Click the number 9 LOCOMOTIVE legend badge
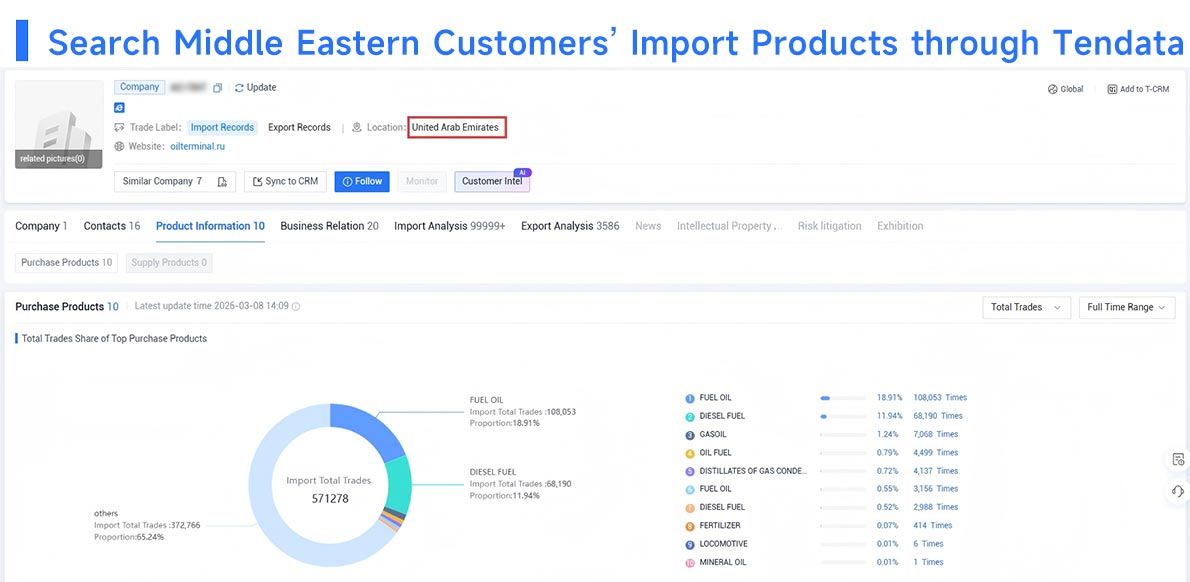Image resolution: width=1190 pixels, height=582 pixels. pos(690,544)
